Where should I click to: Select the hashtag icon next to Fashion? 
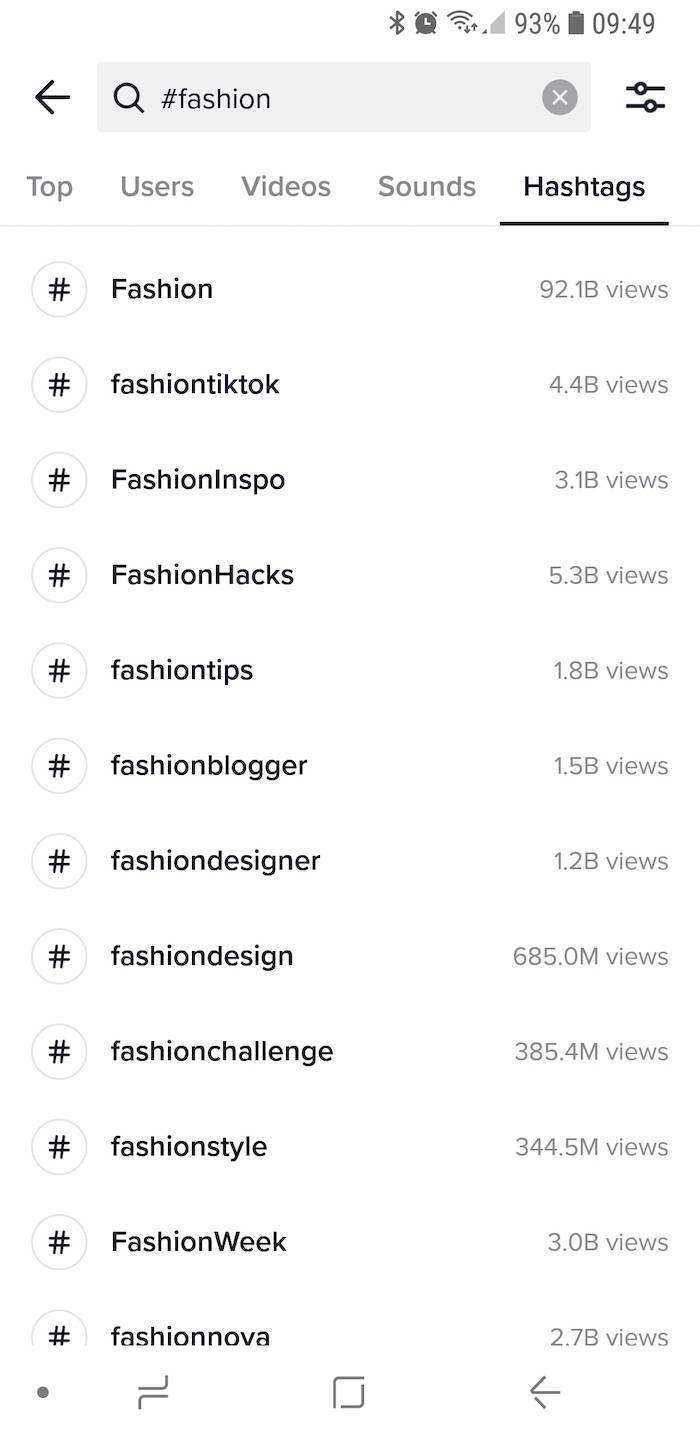coord(59,289)
